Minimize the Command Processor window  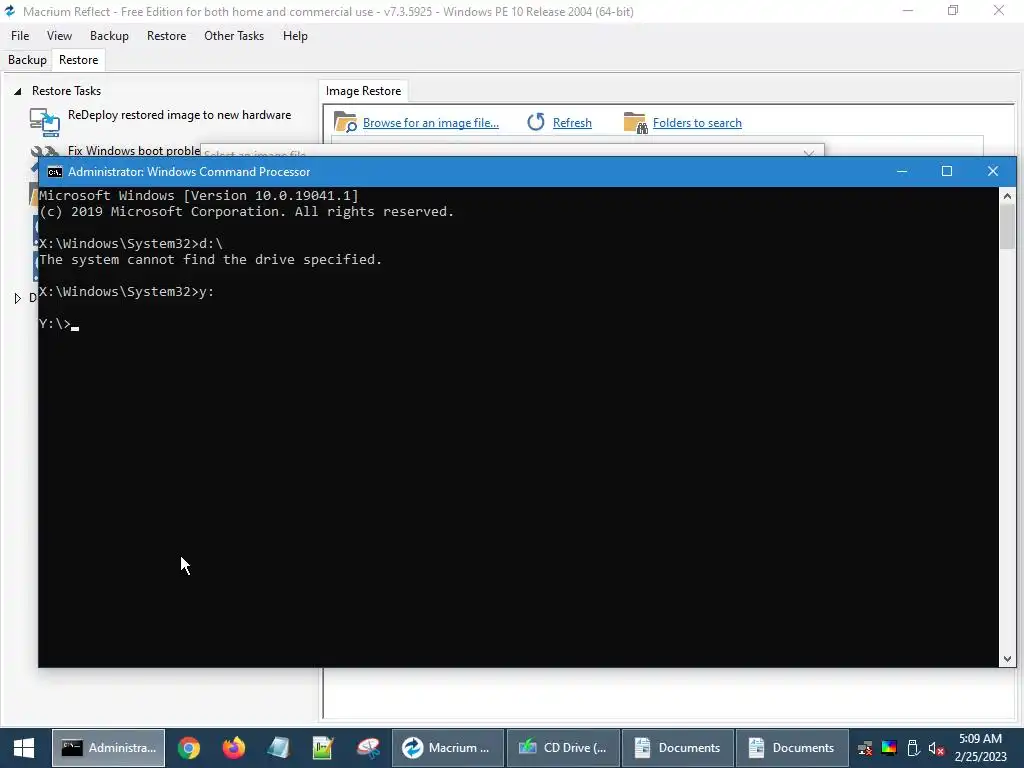[902, 172]
